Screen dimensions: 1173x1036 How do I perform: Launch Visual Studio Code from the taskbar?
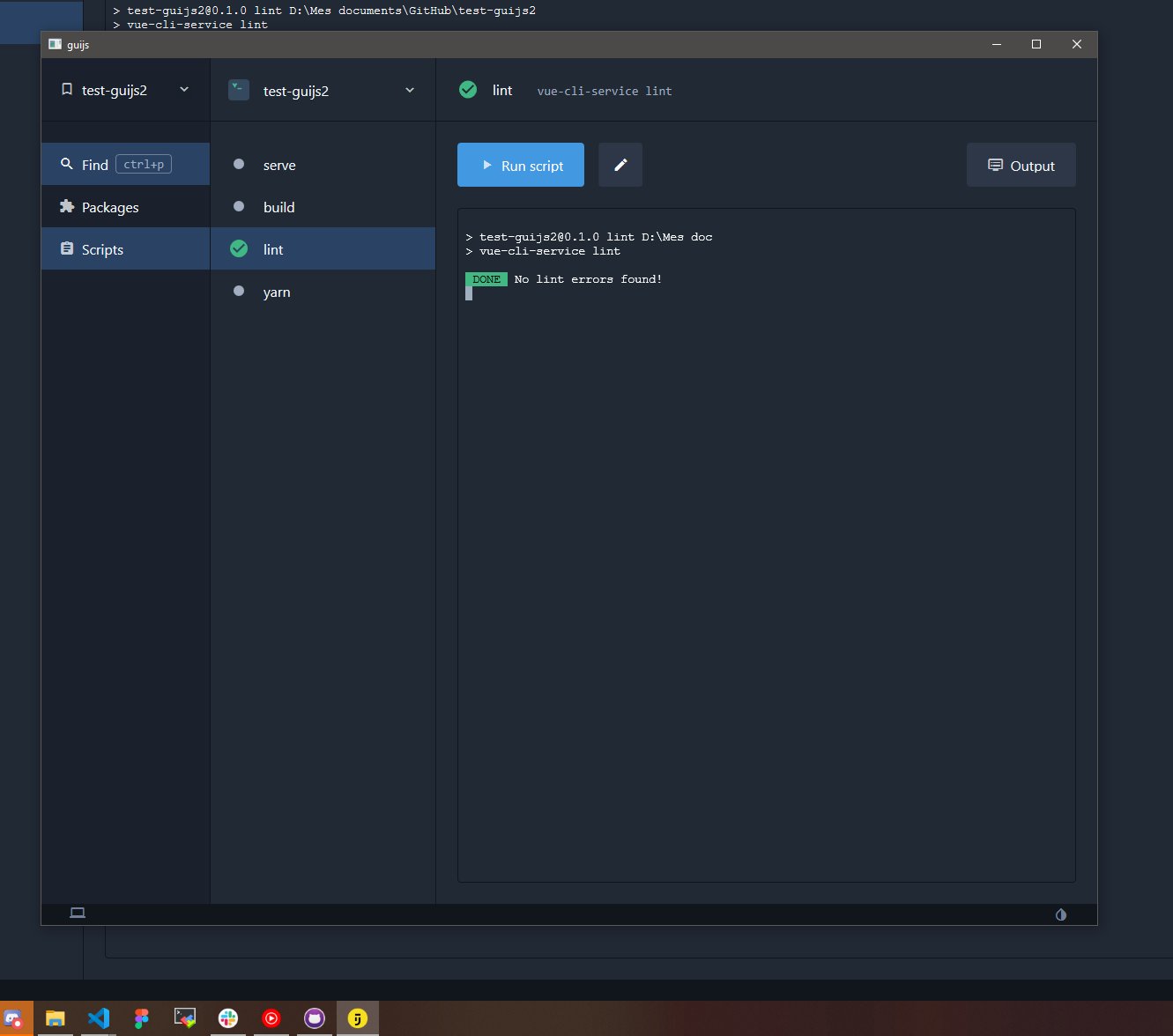click(x=98, y=1017)
